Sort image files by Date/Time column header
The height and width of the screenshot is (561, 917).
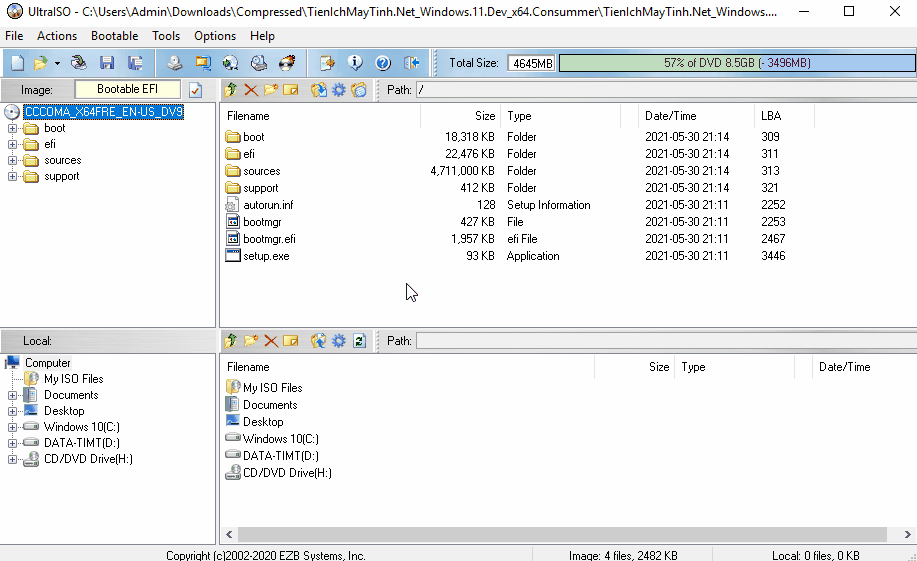coord(697,116)
